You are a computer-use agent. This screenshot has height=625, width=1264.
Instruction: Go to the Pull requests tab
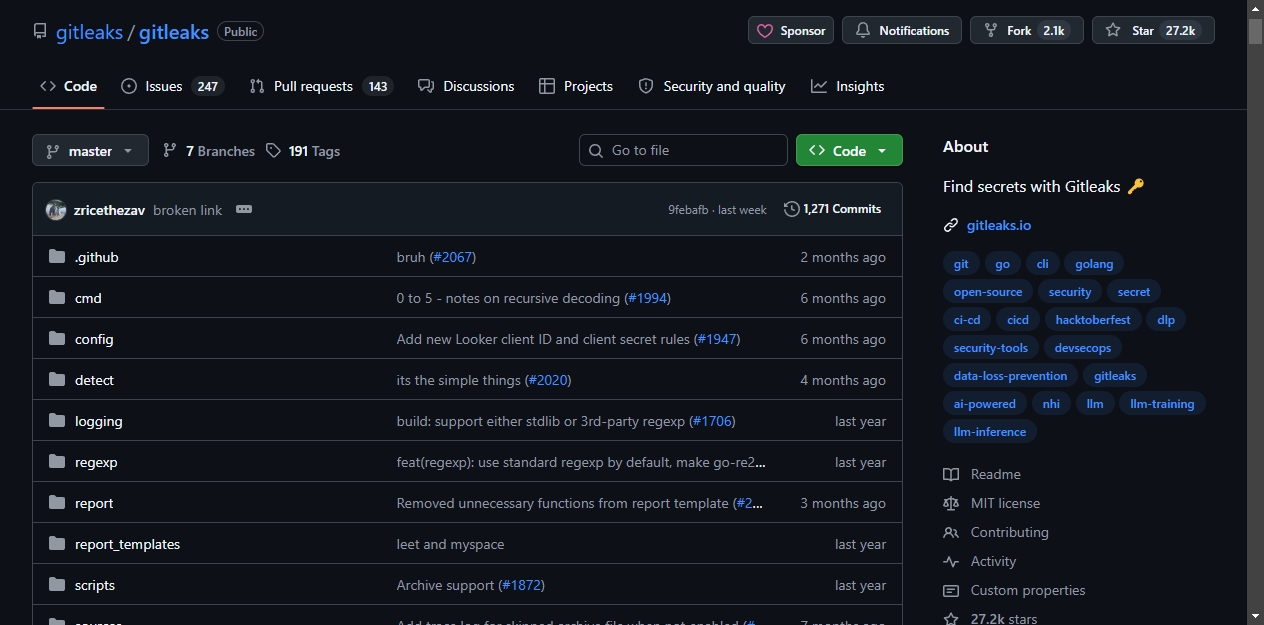pyautogui.click(x=321, y=86)
